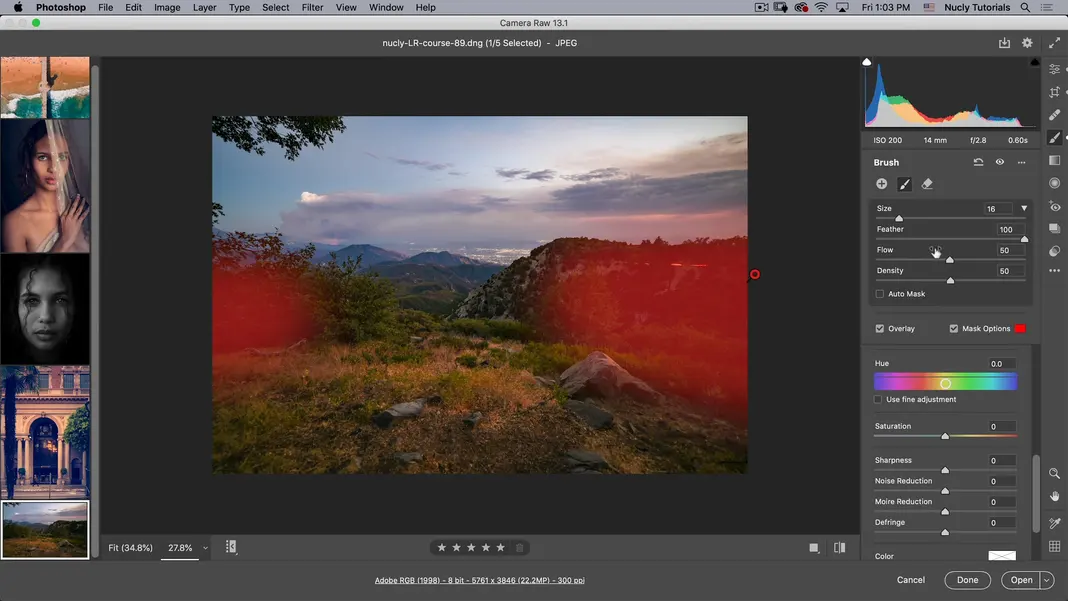The height and width of the screenshot is (601, 1068).
Task: Switch to add brush mode icon
Action: [904, 184]
